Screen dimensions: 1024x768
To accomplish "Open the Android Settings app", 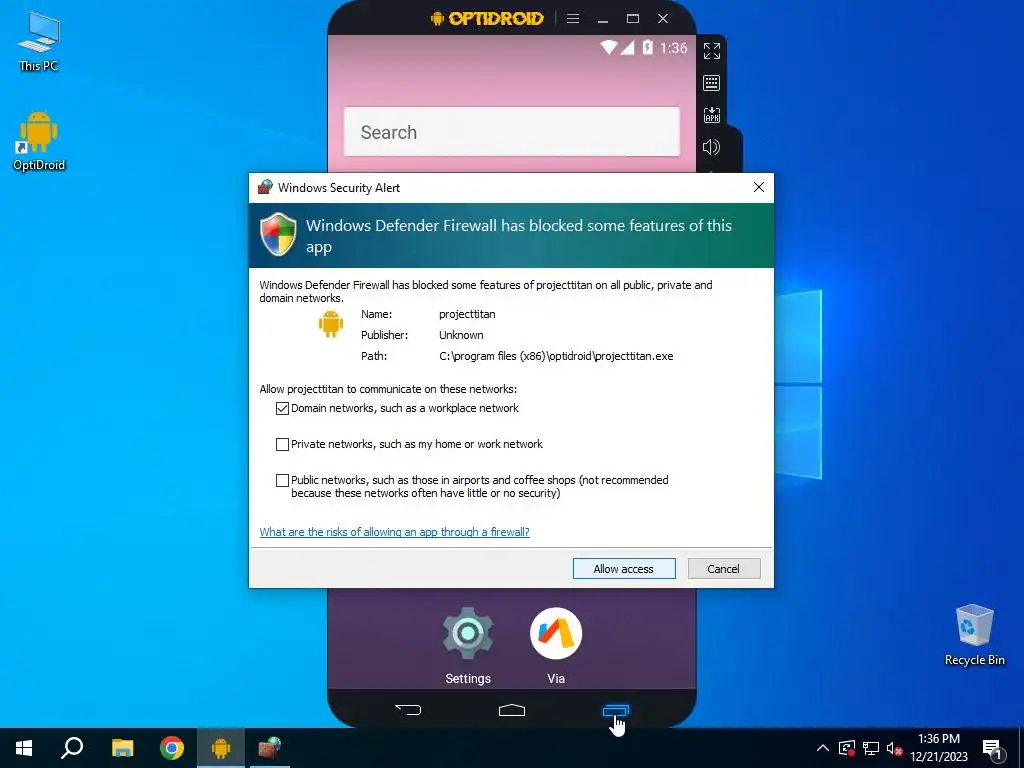I will pyautogui.click(x=468, y=645).
